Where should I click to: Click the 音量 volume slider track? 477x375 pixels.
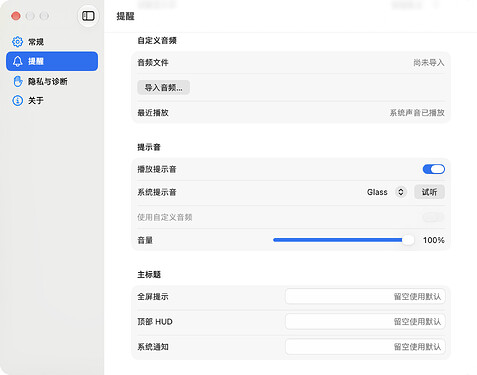coord(343,240)
